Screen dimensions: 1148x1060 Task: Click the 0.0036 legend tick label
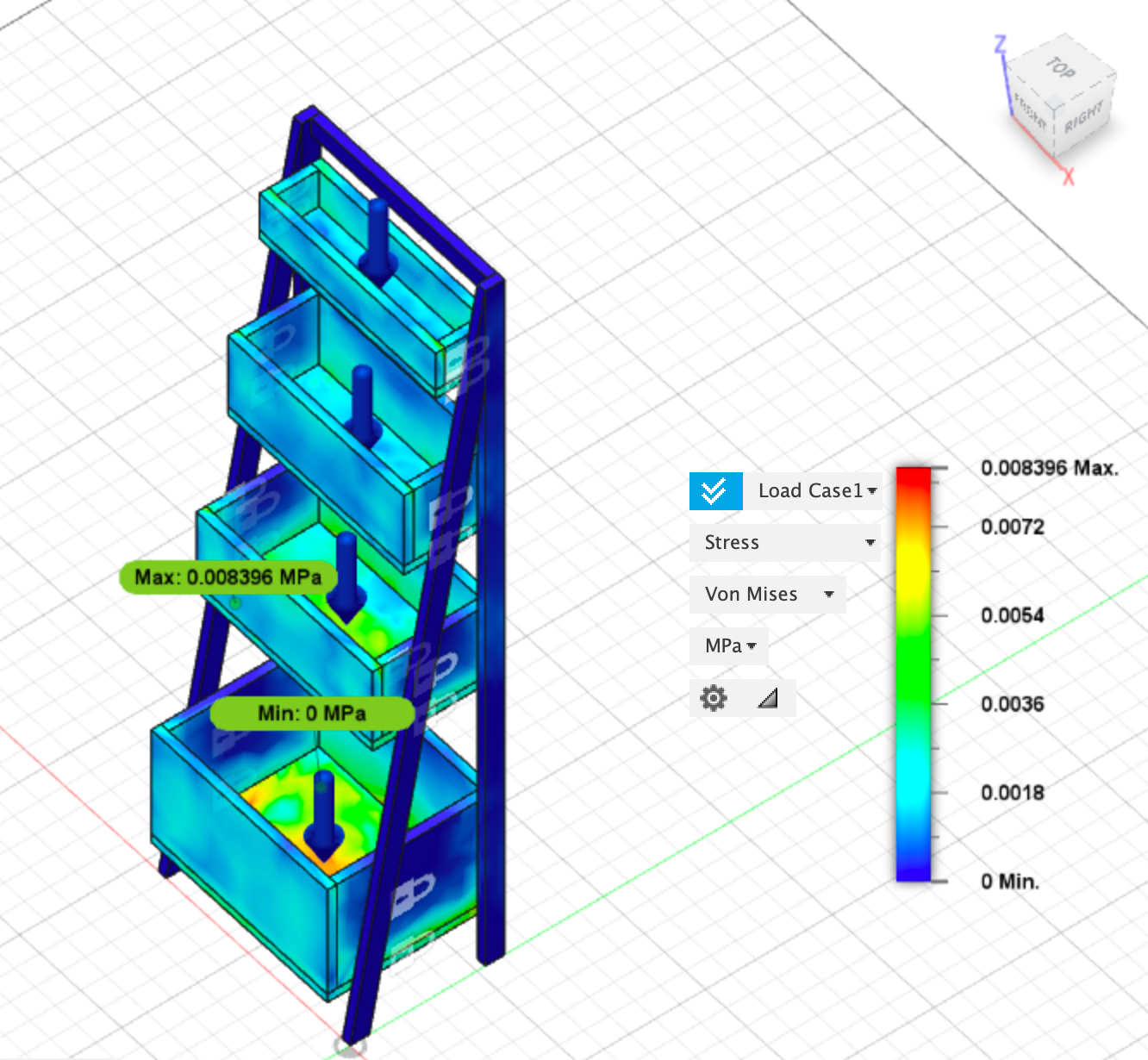click(1013, 704)
